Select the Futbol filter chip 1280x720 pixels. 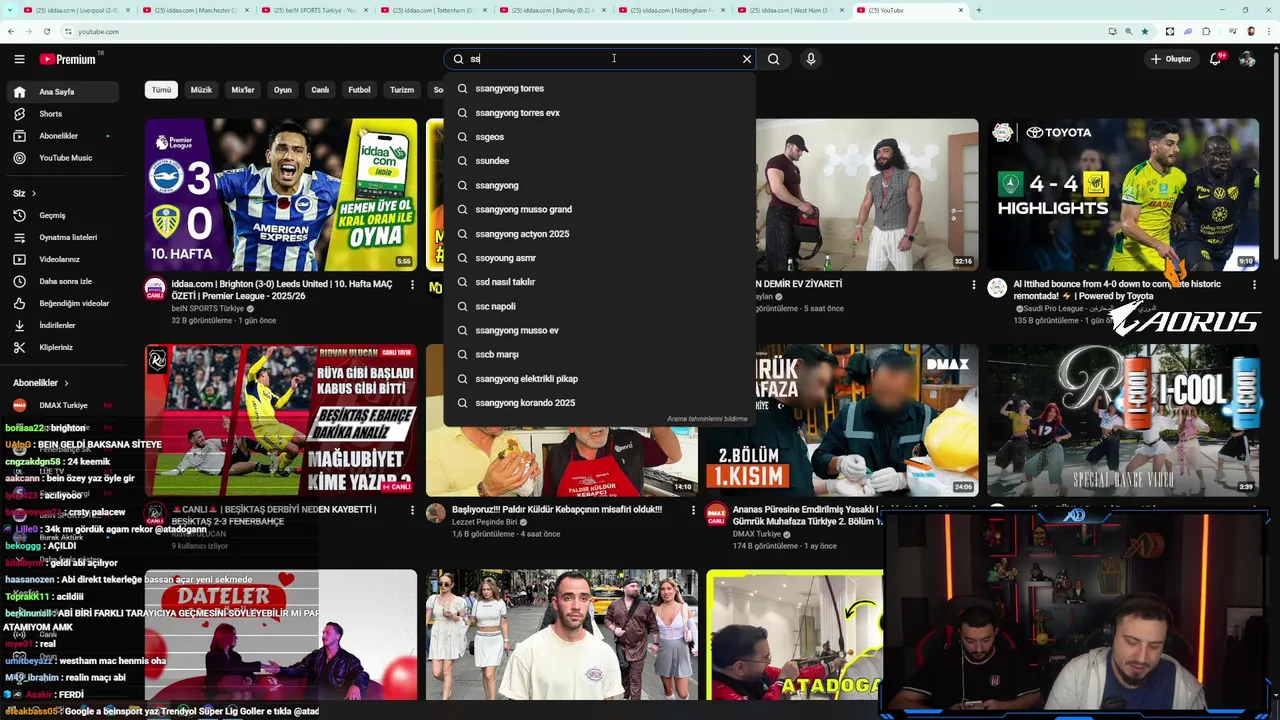tap(359, 90)
